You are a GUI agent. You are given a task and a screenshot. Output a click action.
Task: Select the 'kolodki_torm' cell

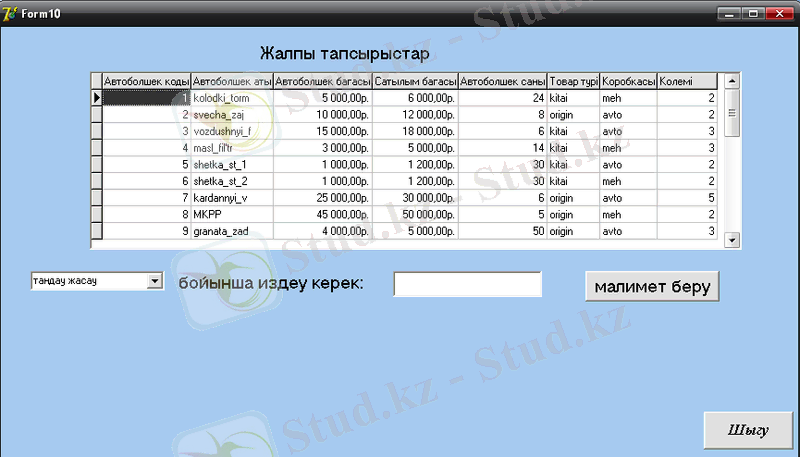pos(231,98)
